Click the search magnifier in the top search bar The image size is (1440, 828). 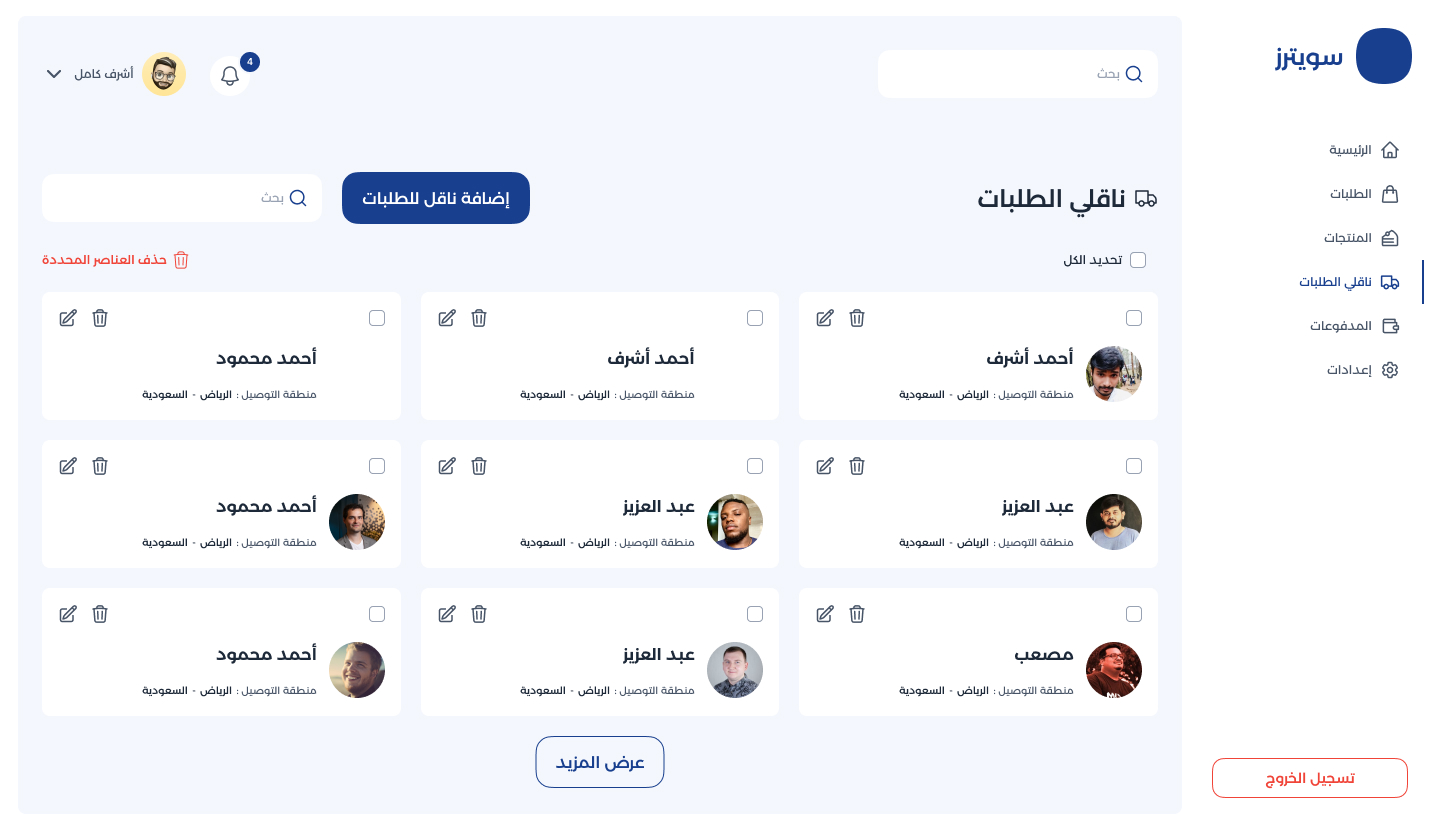1134,73
